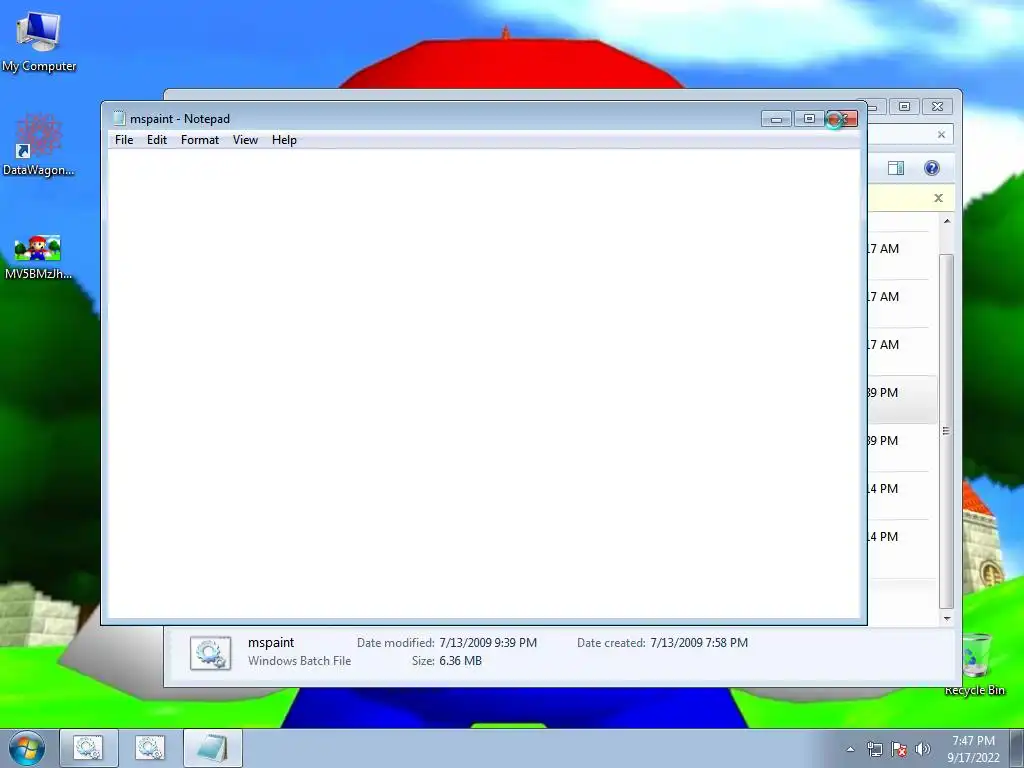Open My Computer desktop icon

pyautogui.click(x=39, y=42)
